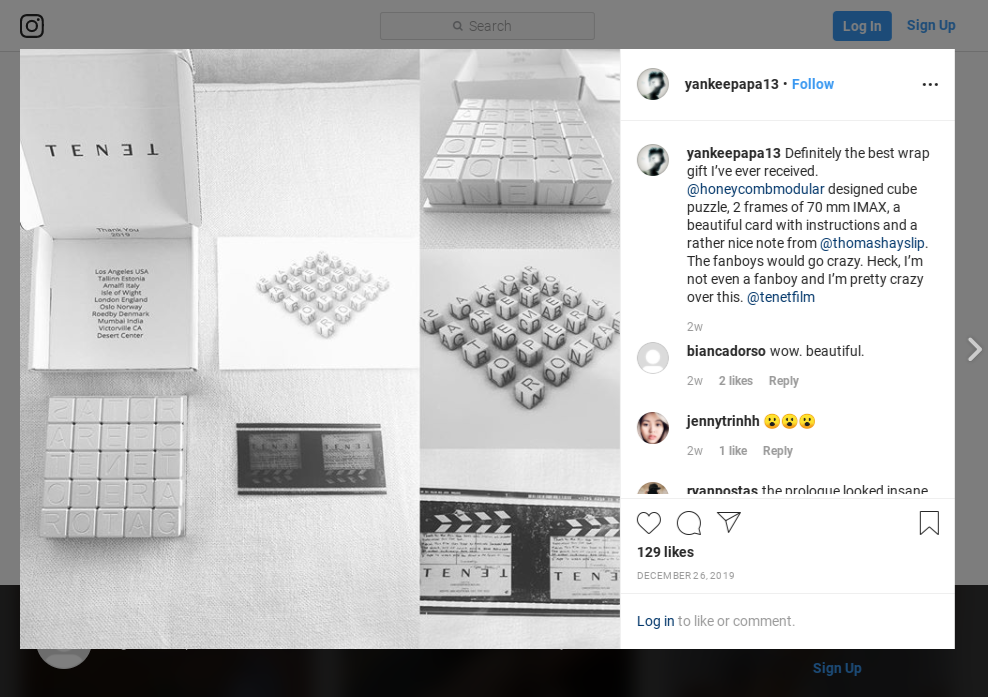This screenshot has width=988, height=697.
Task: Click the 2w timestamp under jennytrinhh's comment
Action: 694,451
